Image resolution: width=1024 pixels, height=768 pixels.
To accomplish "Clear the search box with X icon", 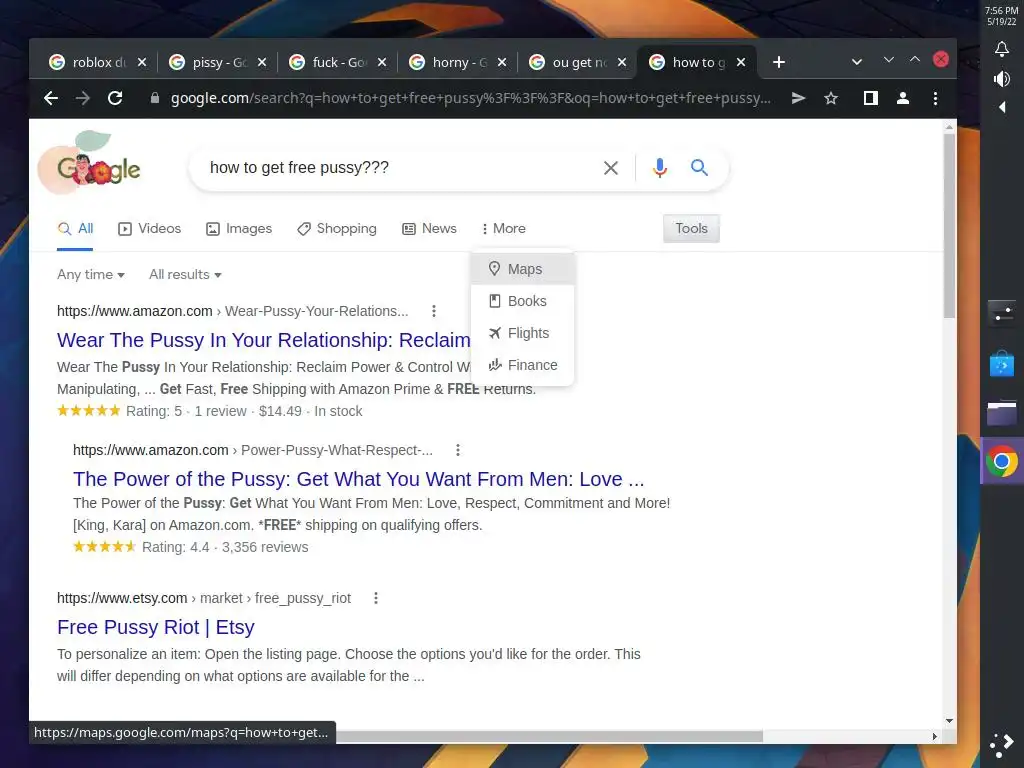I will (611, 168).
